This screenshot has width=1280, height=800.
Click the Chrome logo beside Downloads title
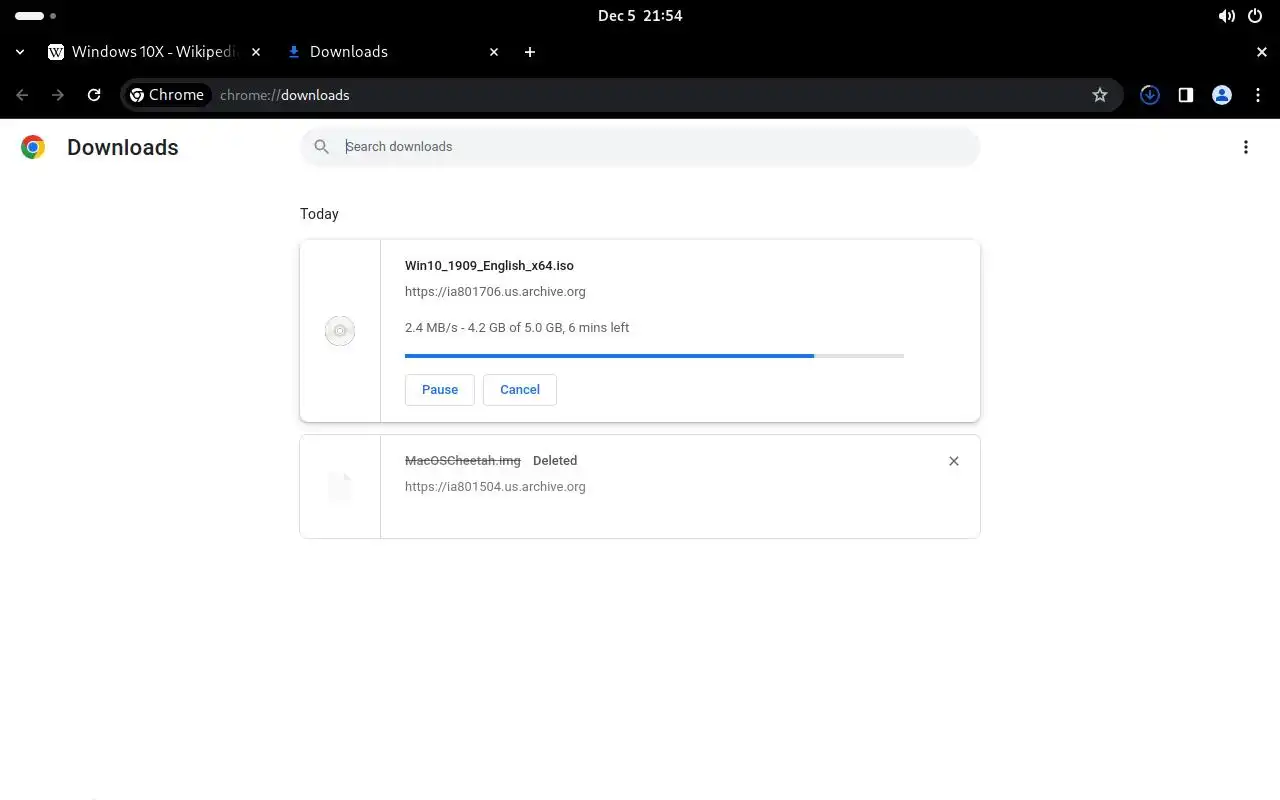pos(33,147)
